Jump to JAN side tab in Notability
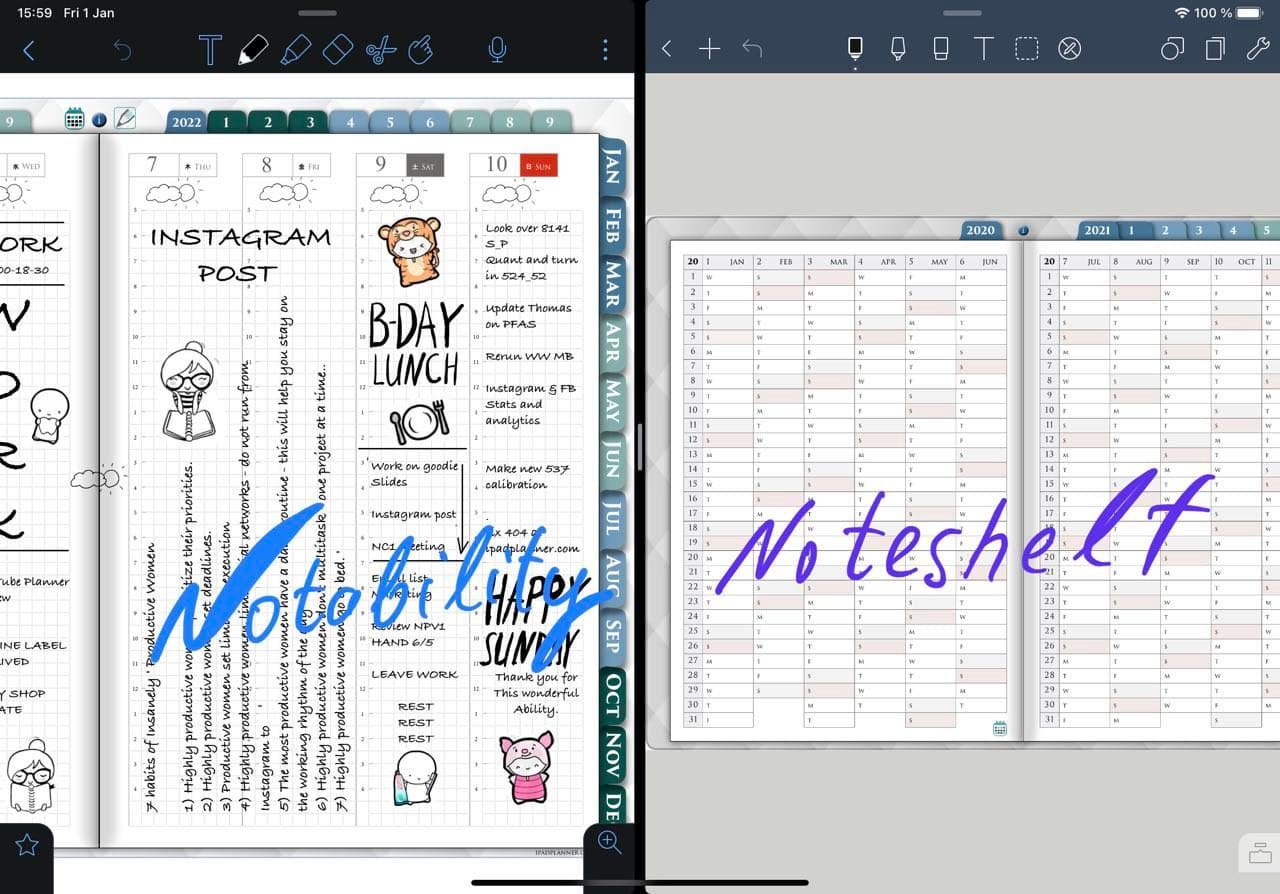Screen dimensions: 1280x894 click(612, 166)
